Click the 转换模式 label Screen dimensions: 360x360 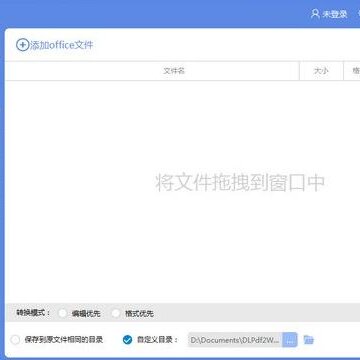(x=33, y=313)
